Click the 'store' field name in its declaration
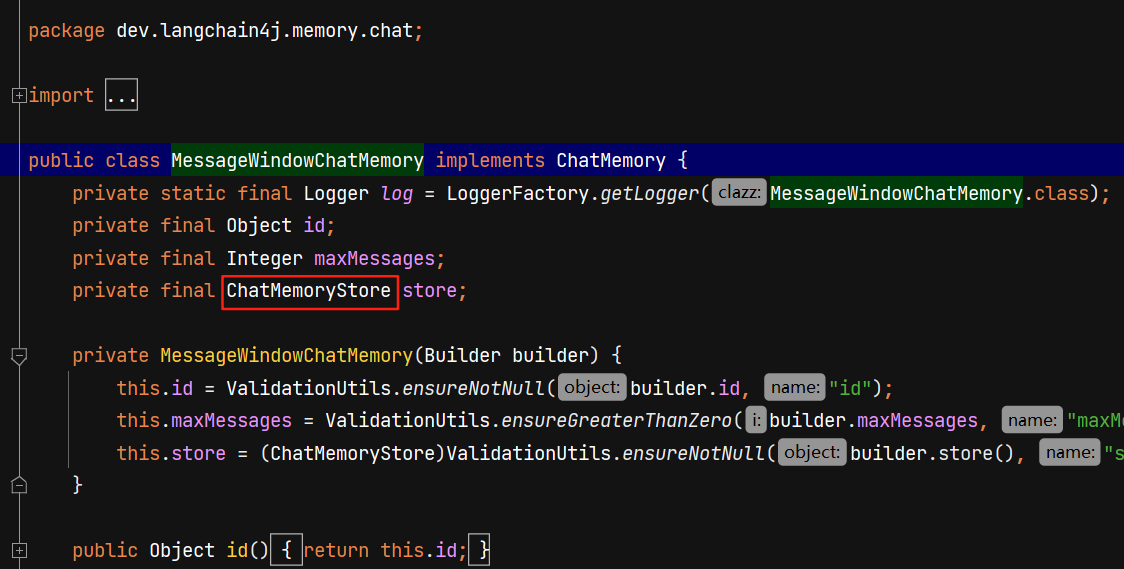The image size is (1124, 569). click(430, 290)
